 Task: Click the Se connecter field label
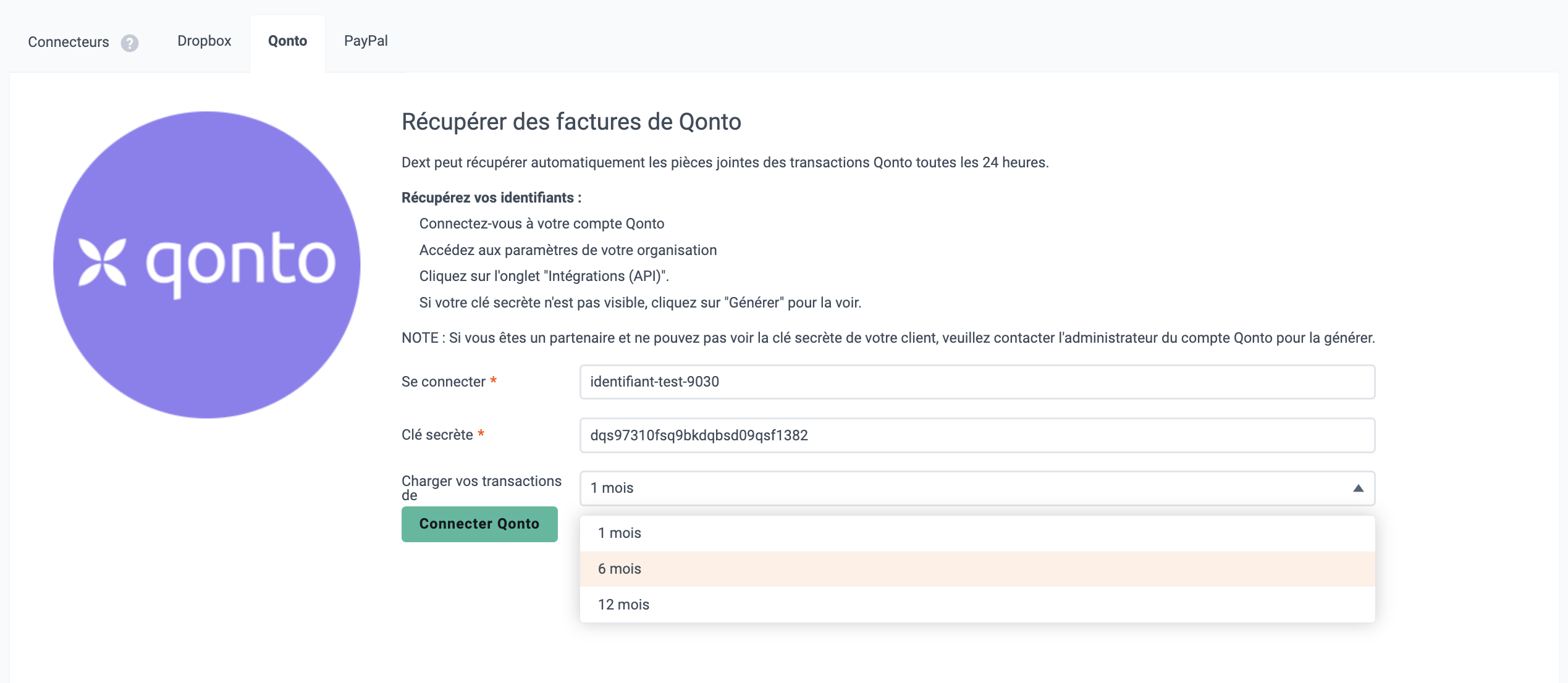tap(449, 382)
